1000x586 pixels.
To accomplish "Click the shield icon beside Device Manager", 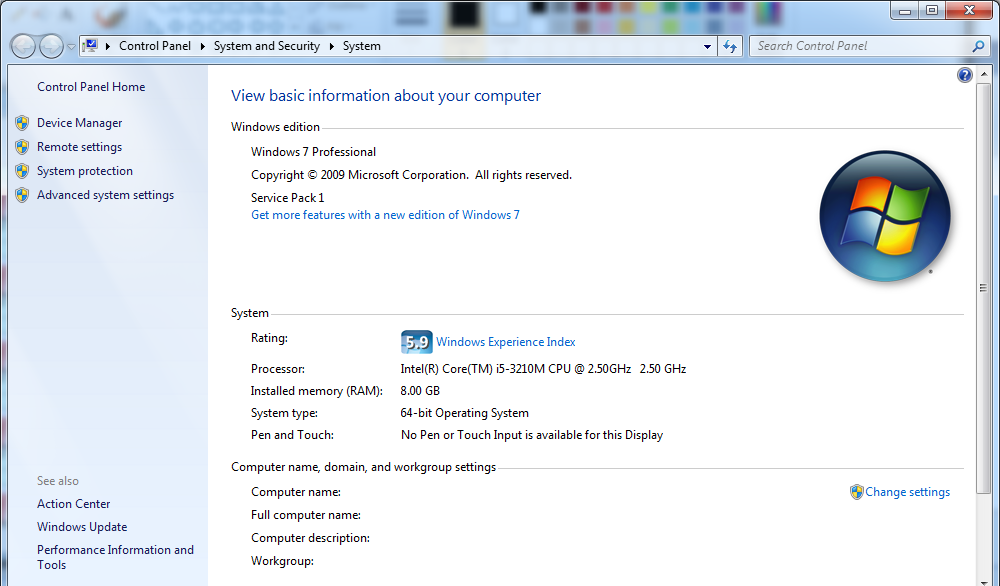I will click(x=22, y=123).
